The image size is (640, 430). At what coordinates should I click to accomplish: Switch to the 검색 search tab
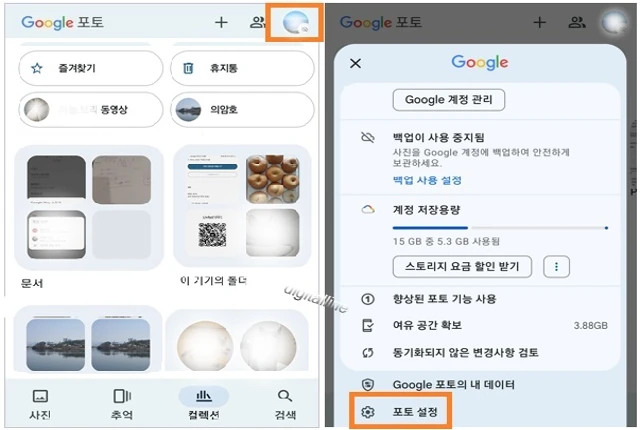pyautogui.click(x=285, y=404)
